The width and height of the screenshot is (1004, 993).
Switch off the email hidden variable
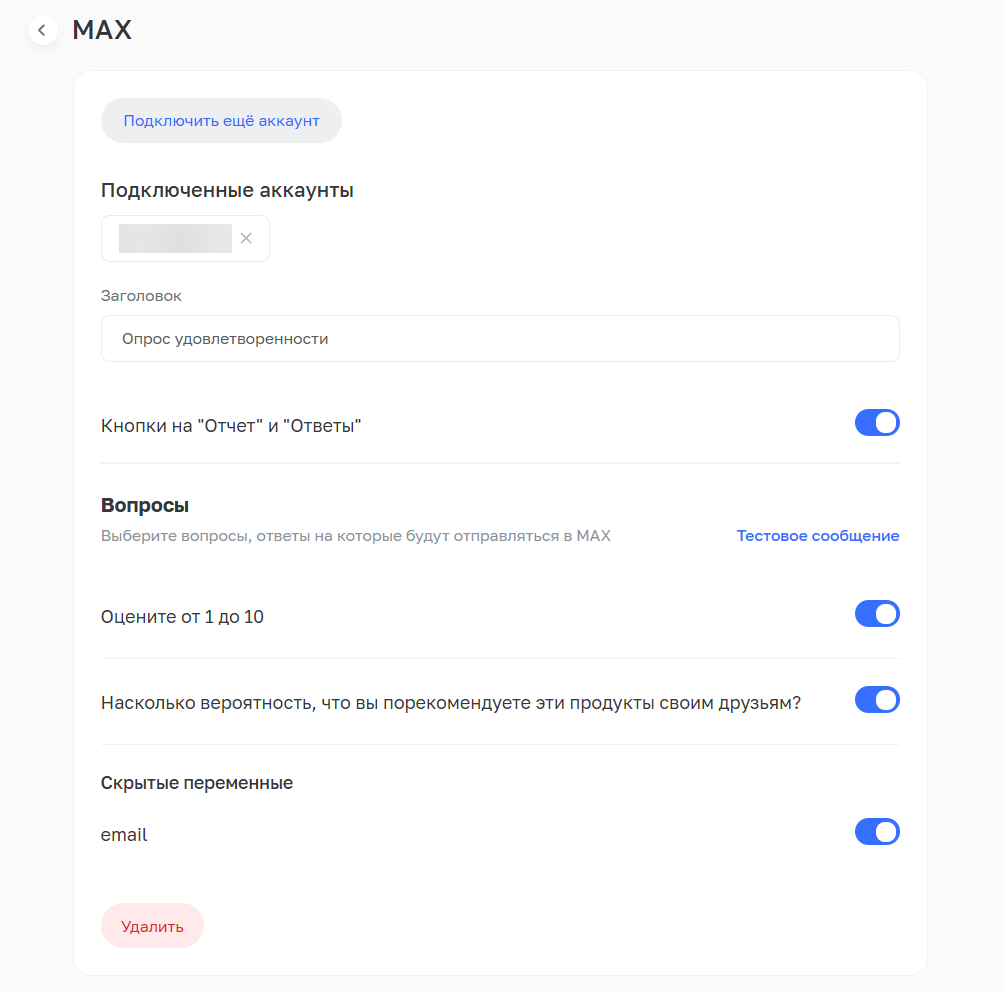(x=876, y=832)
